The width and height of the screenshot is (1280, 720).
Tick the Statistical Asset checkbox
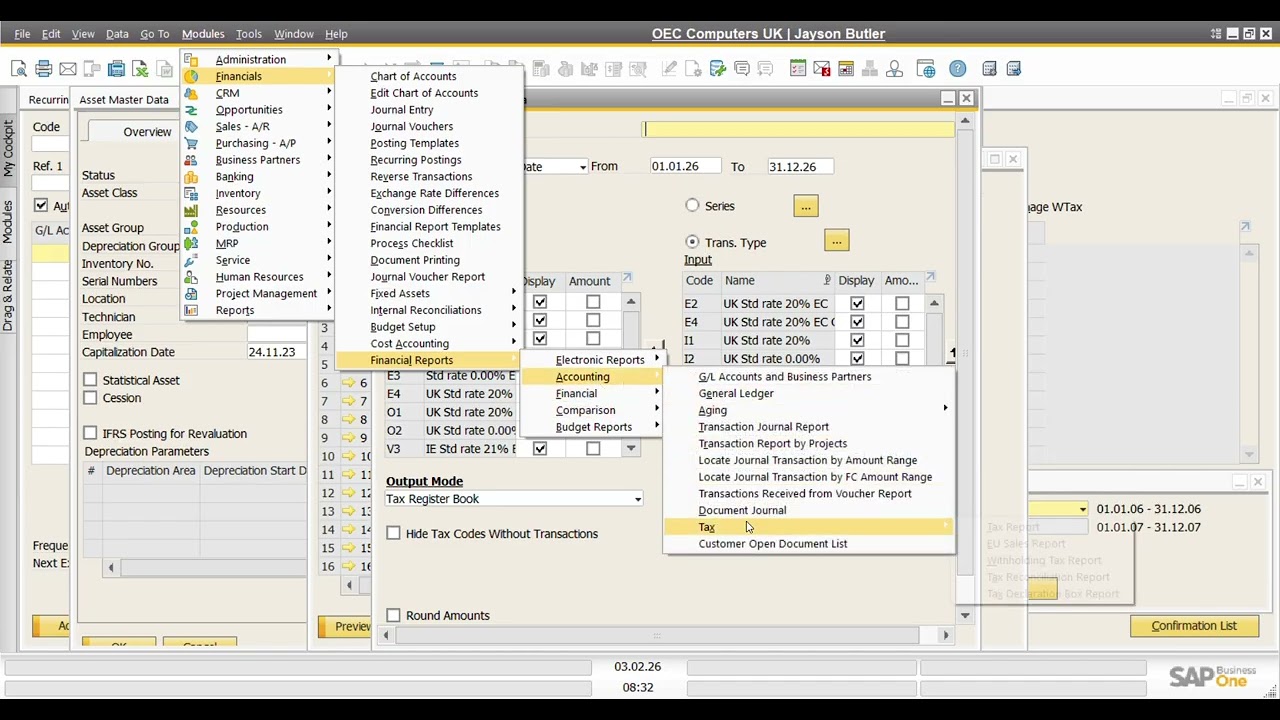pyautogui.click(x=90, y=380)
